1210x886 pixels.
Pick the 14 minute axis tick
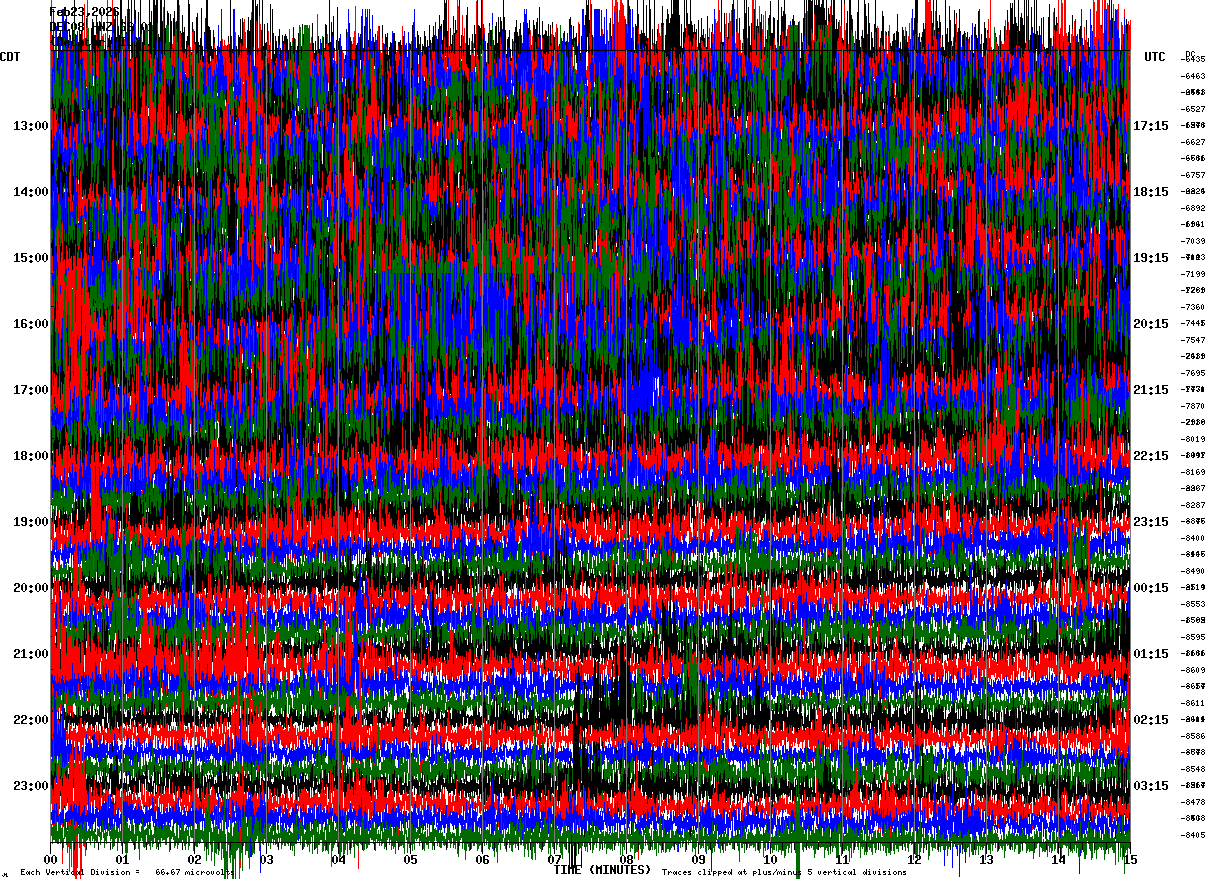click(x=1059, y=860)
